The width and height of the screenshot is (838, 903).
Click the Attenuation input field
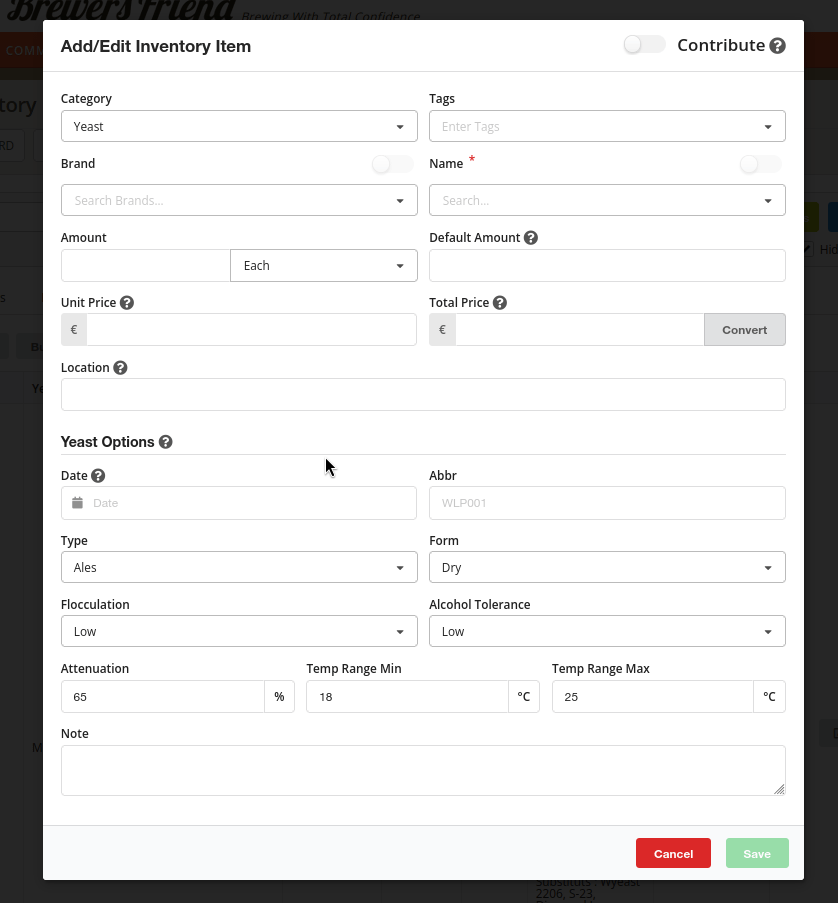pos(162,697)
